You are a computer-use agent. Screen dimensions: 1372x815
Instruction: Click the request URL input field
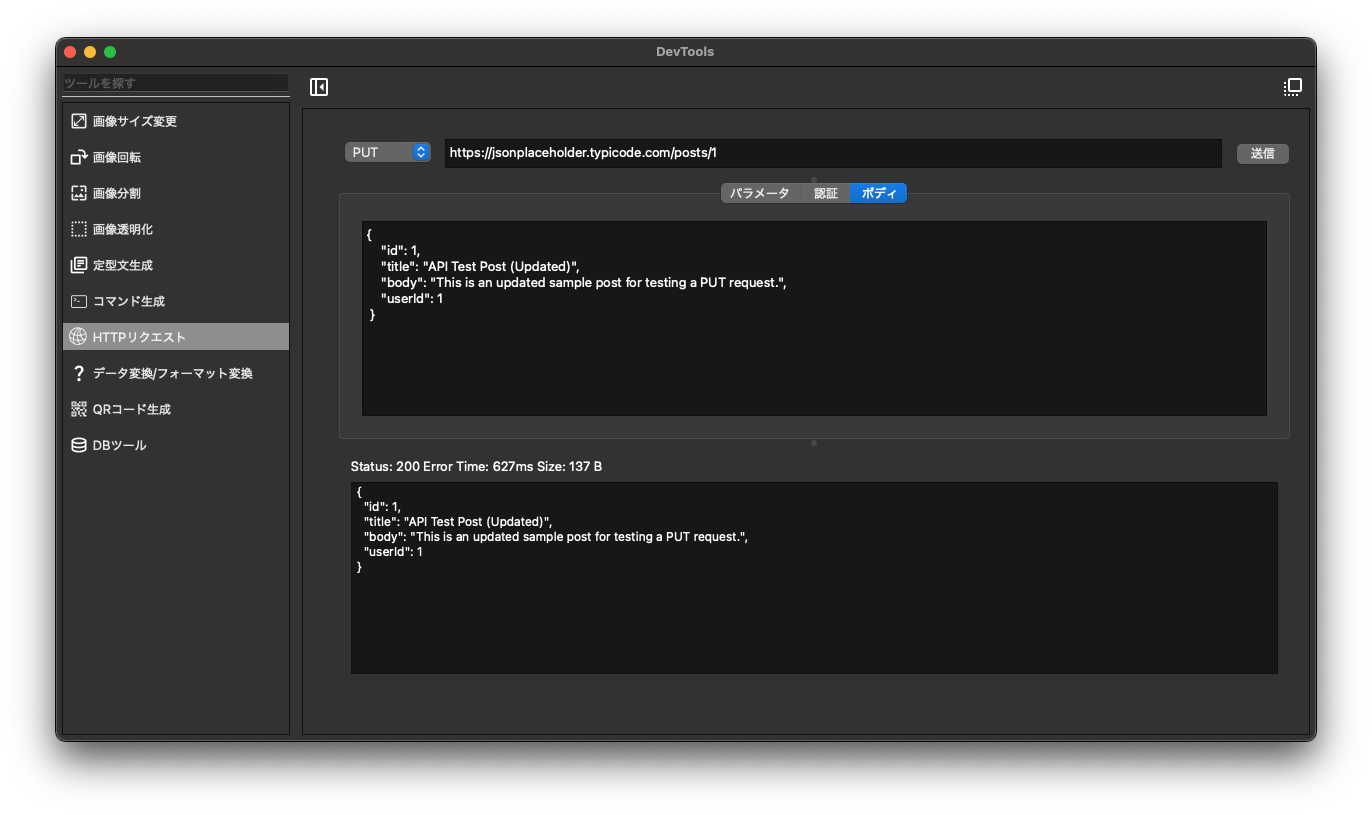point(832,153)
